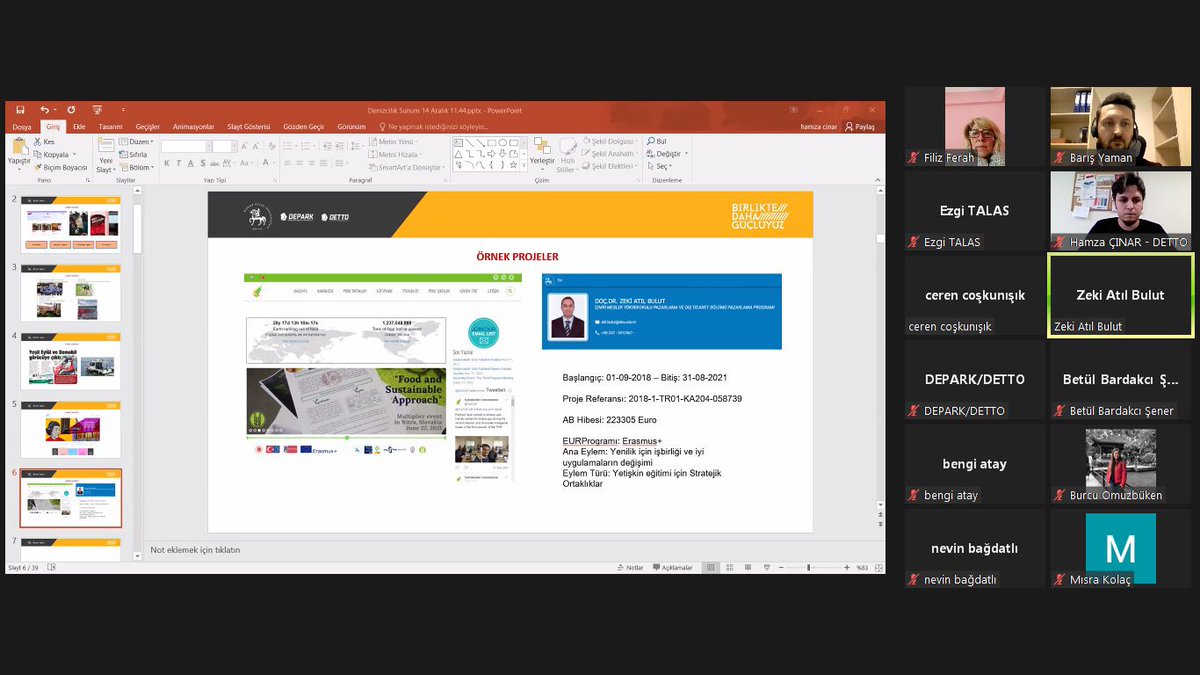Viewport: 1200px width, 675px height.
Task: Switch to Slide Sorter view icon
Action: [x=730, y=567]
